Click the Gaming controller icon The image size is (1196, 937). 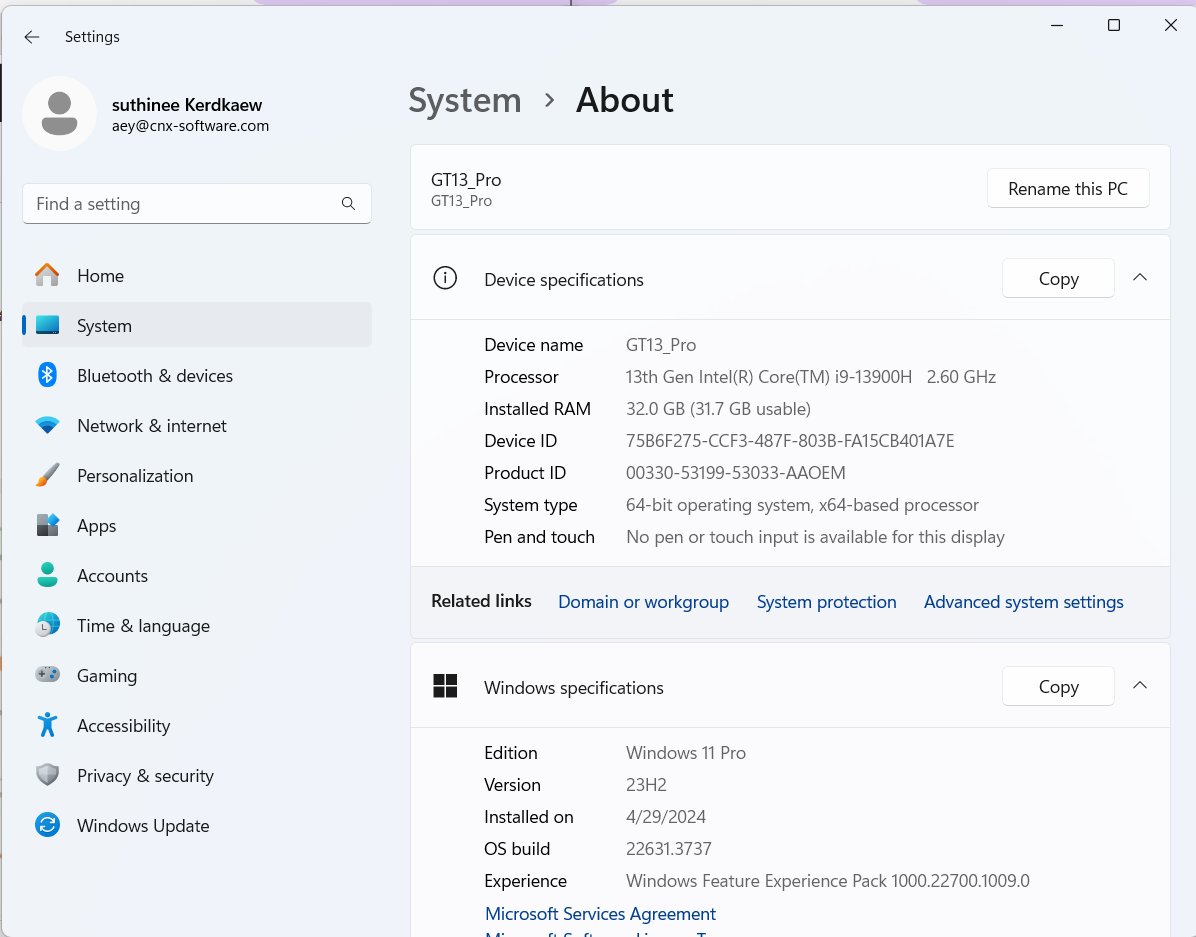(x=47, y=675)
